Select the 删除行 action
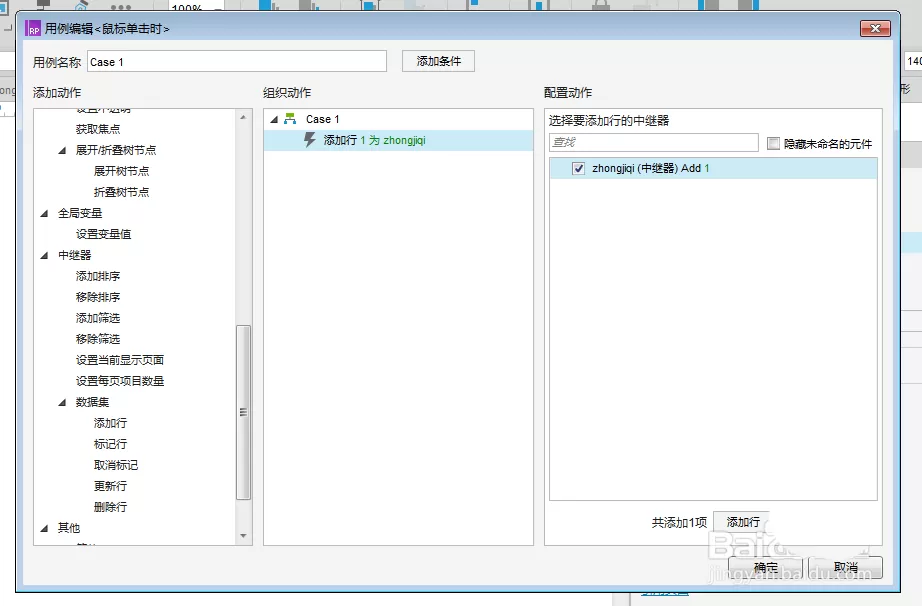Image resolution: width=922 pixels, height=606 pixels. click(x=110, y=507)
